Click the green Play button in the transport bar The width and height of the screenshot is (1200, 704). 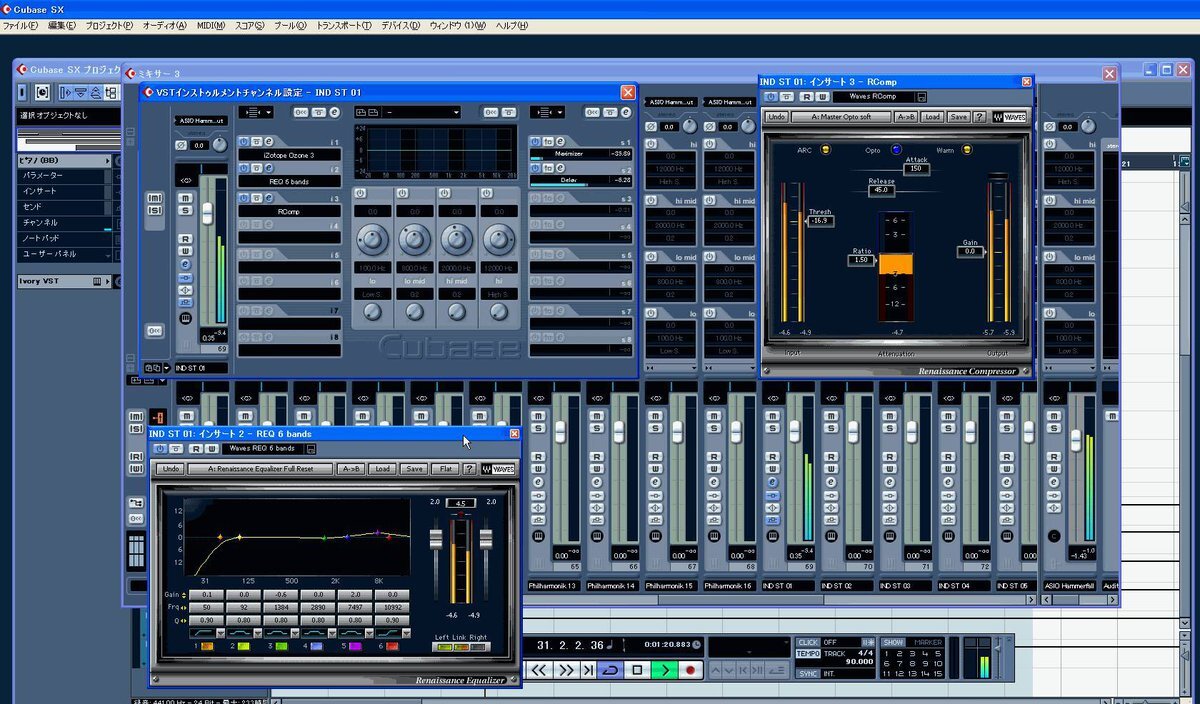point(663,670)
